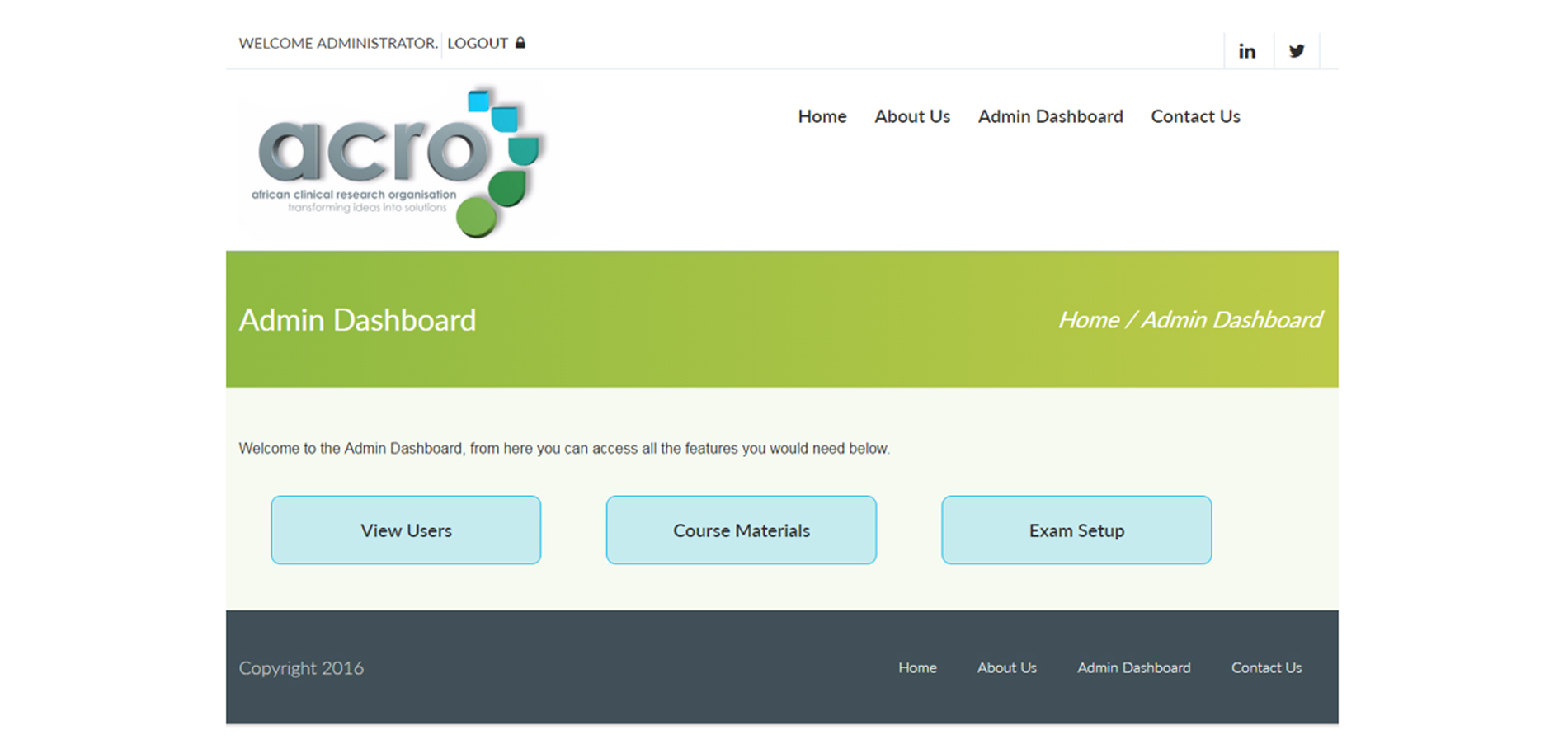Click the Logout link with padlock
Image resolution: width=1568 pixels, height=749 pixels.
(486, 43)
